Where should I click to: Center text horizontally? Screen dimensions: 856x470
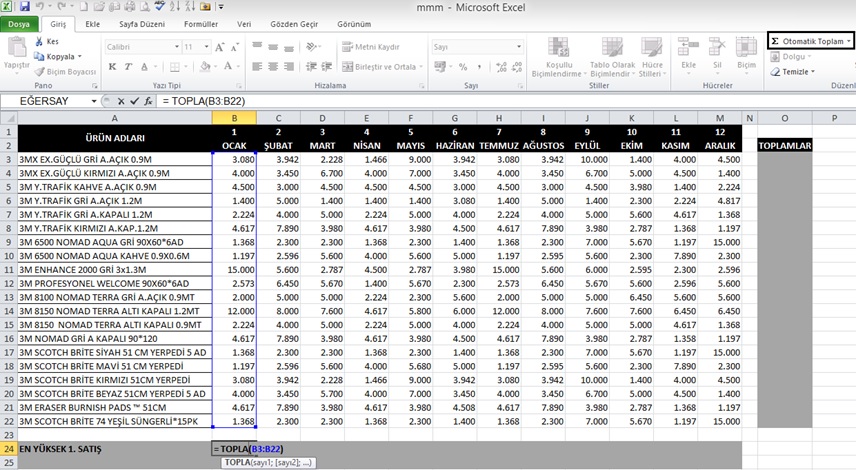tap(273, 67)
